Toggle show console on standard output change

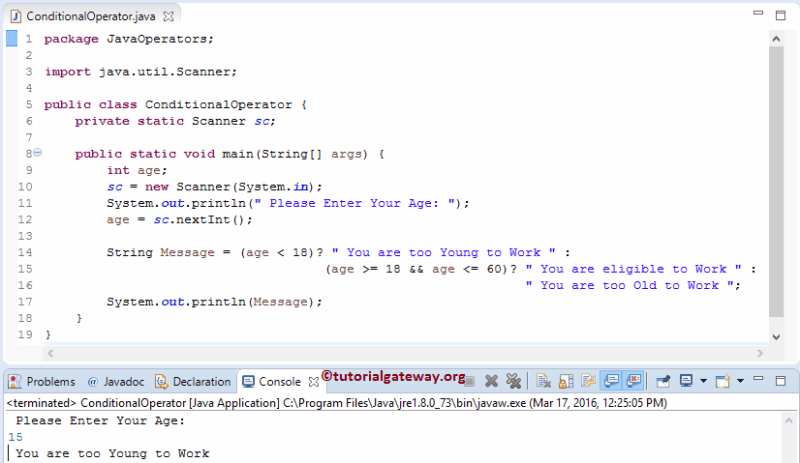[x=611, y=381]
